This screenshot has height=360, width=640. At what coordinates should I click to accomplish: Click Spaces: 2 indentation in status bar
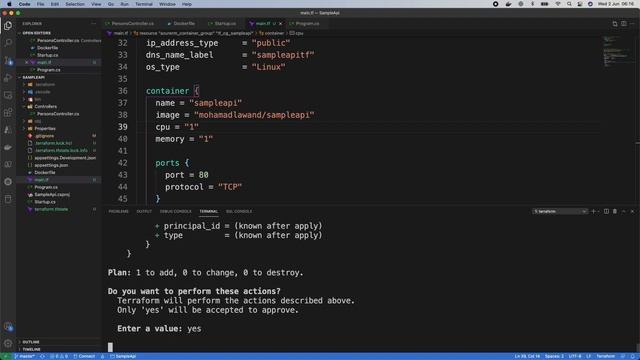554,356
